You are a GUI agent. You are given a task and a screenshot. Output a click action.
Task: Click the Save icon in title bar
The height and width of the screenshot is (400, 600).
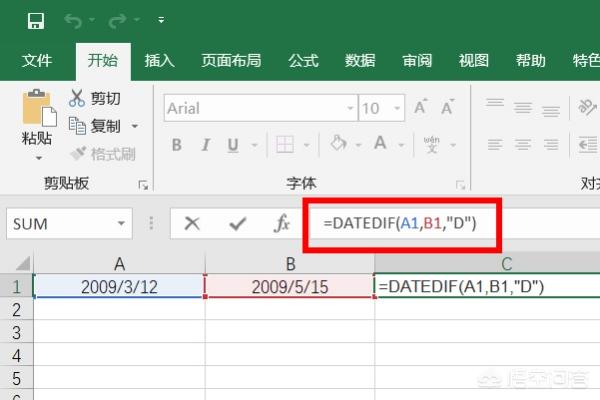point(36,21)
